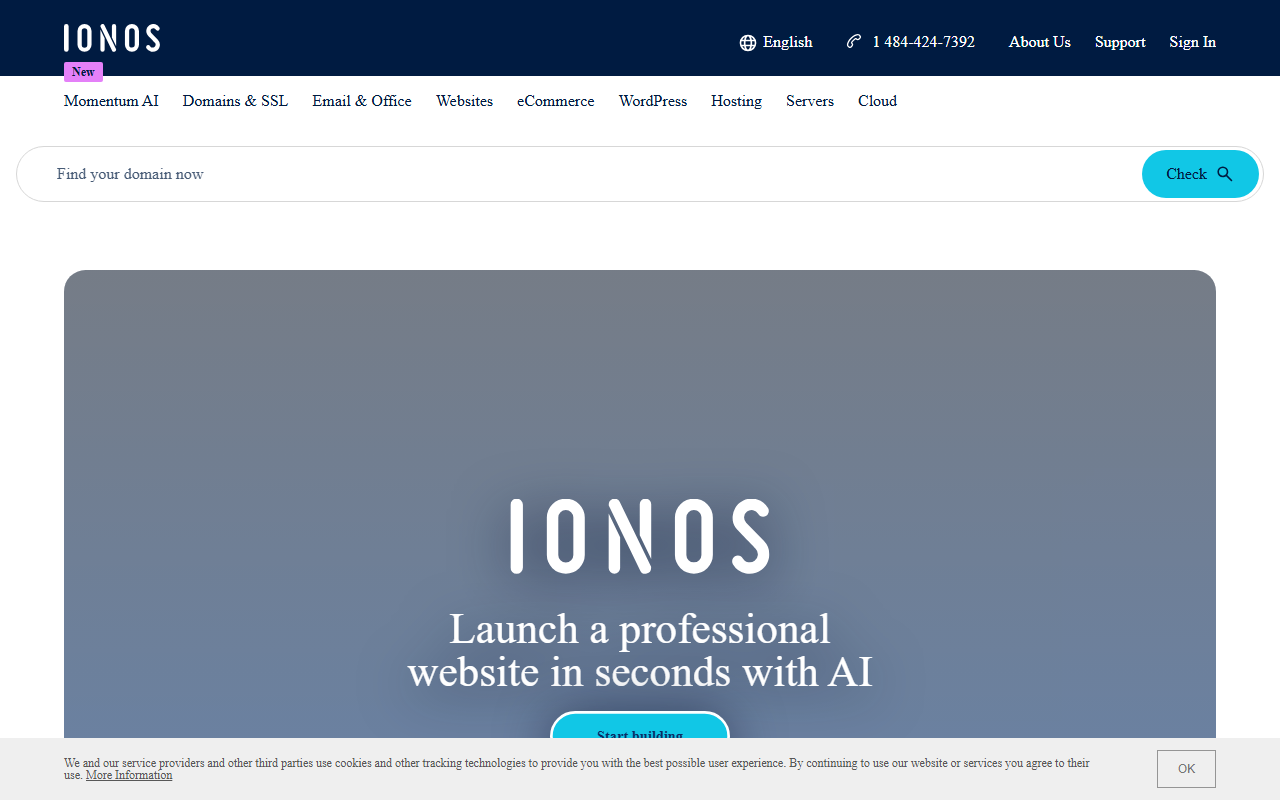Open the Servers menu
1280x800 pixels.
pos(810,101)
